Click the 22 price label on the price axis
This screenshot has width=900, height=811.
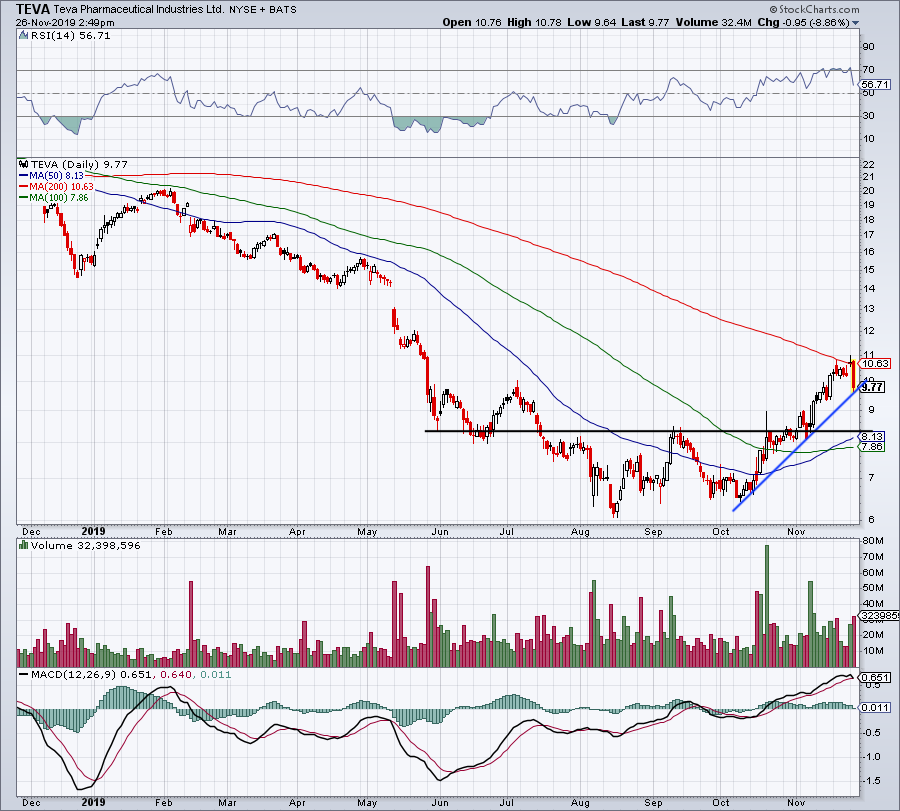(868, 165)
